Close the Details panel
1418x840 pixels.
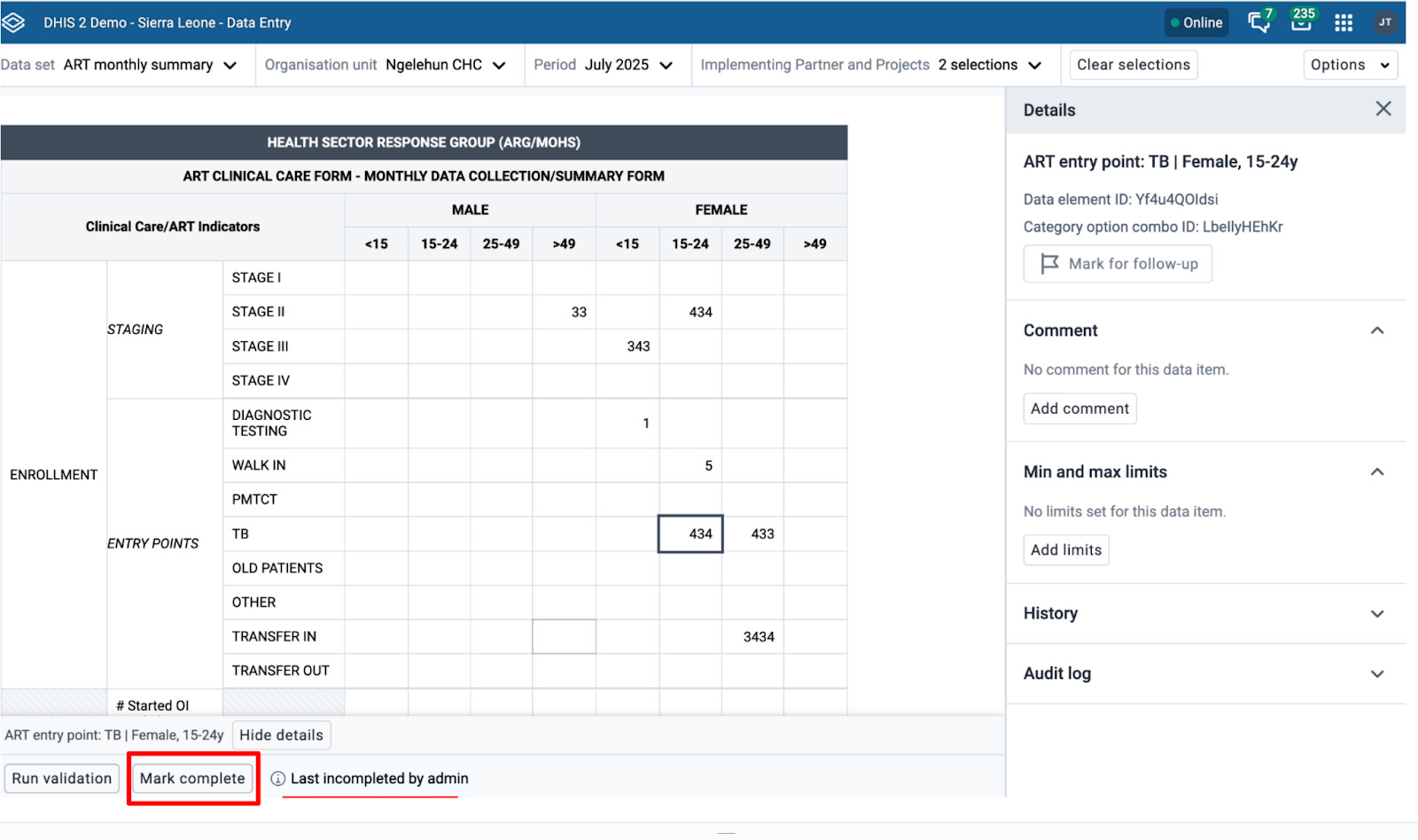click(x=1383, y=109)
